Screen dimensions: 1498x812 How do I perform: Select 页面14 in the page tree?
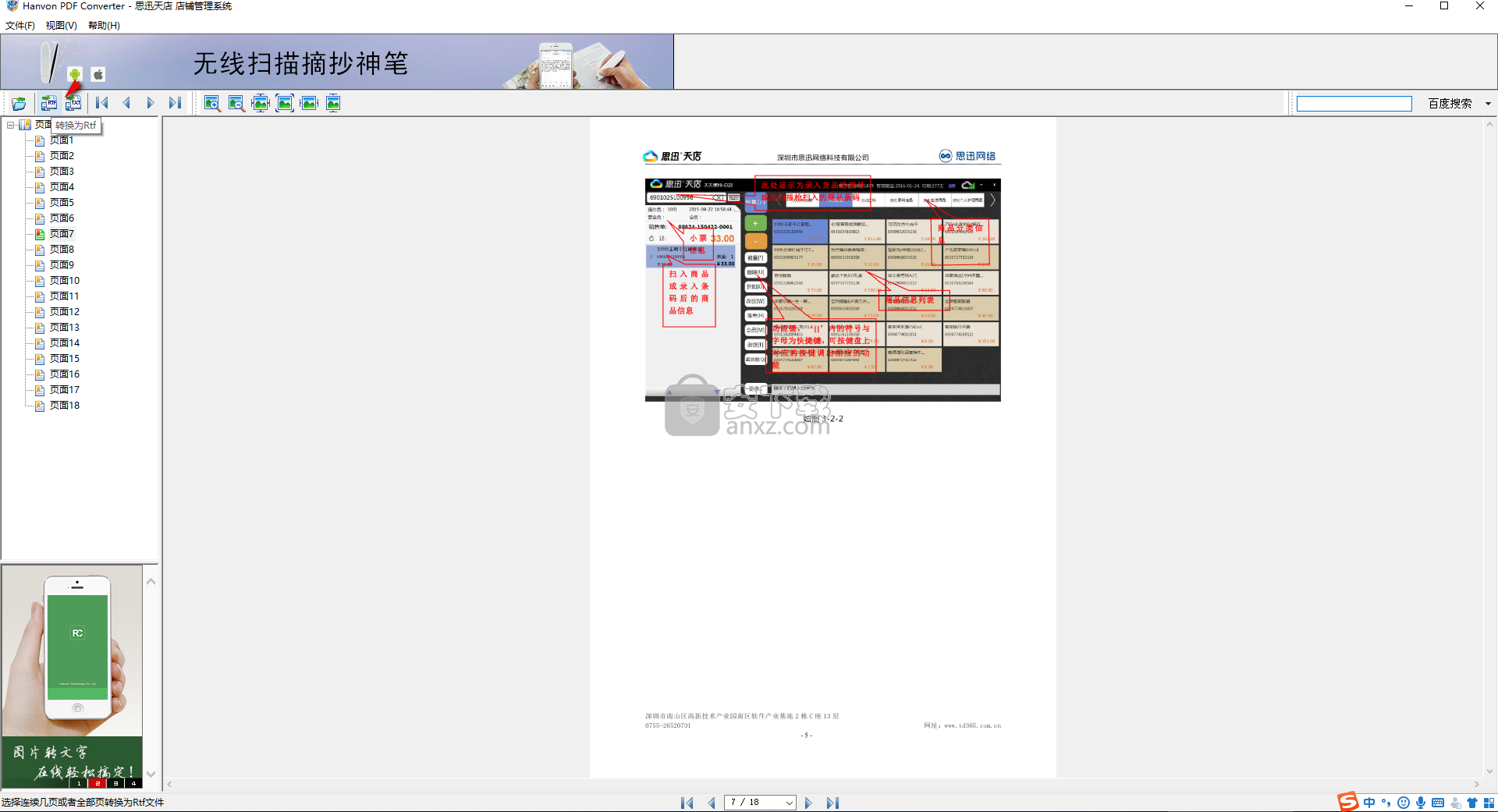point(64,343)
